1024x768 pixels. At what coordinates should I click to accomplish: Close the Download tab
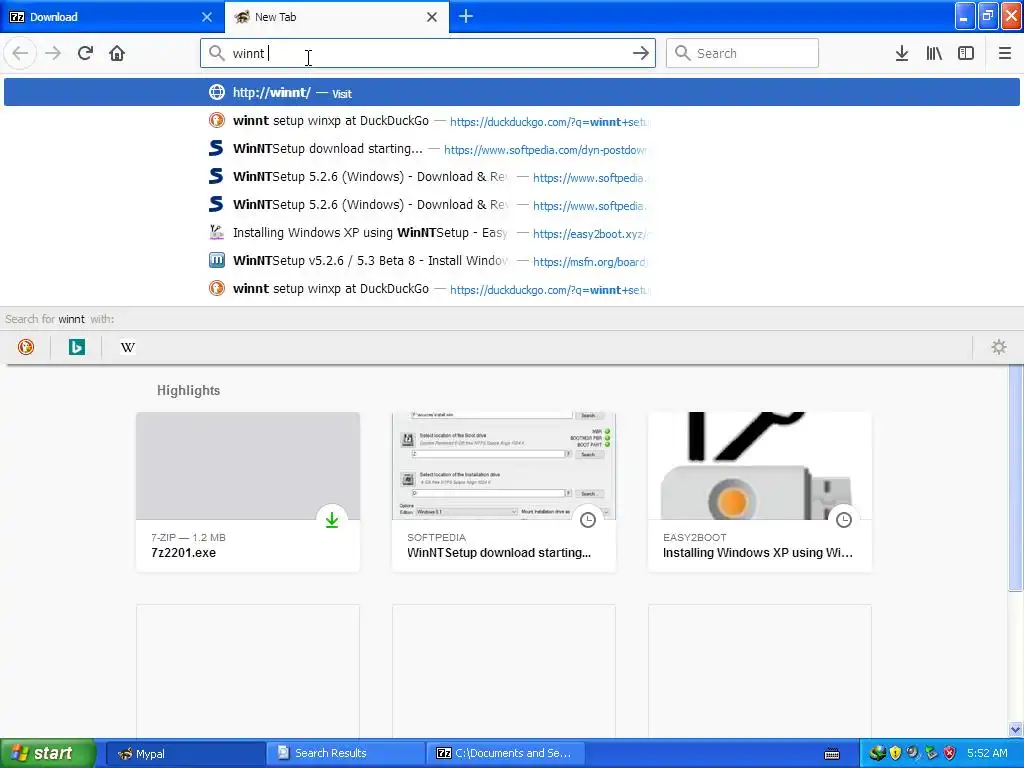[x=207, y=17]
